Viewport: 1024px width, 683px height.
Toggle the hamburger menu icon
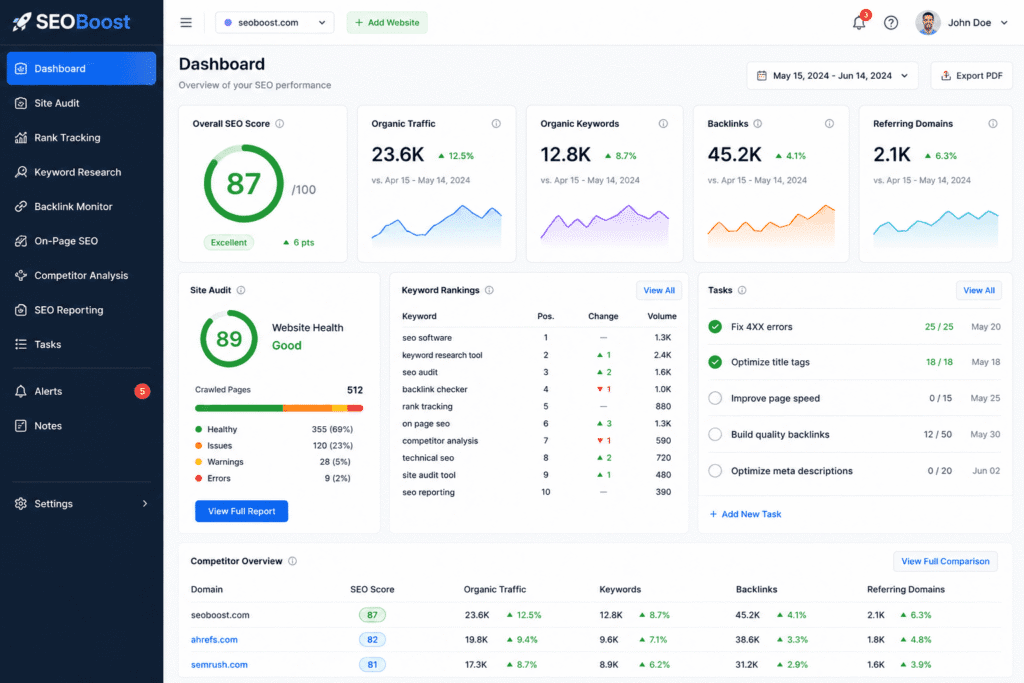click(186, 23)
